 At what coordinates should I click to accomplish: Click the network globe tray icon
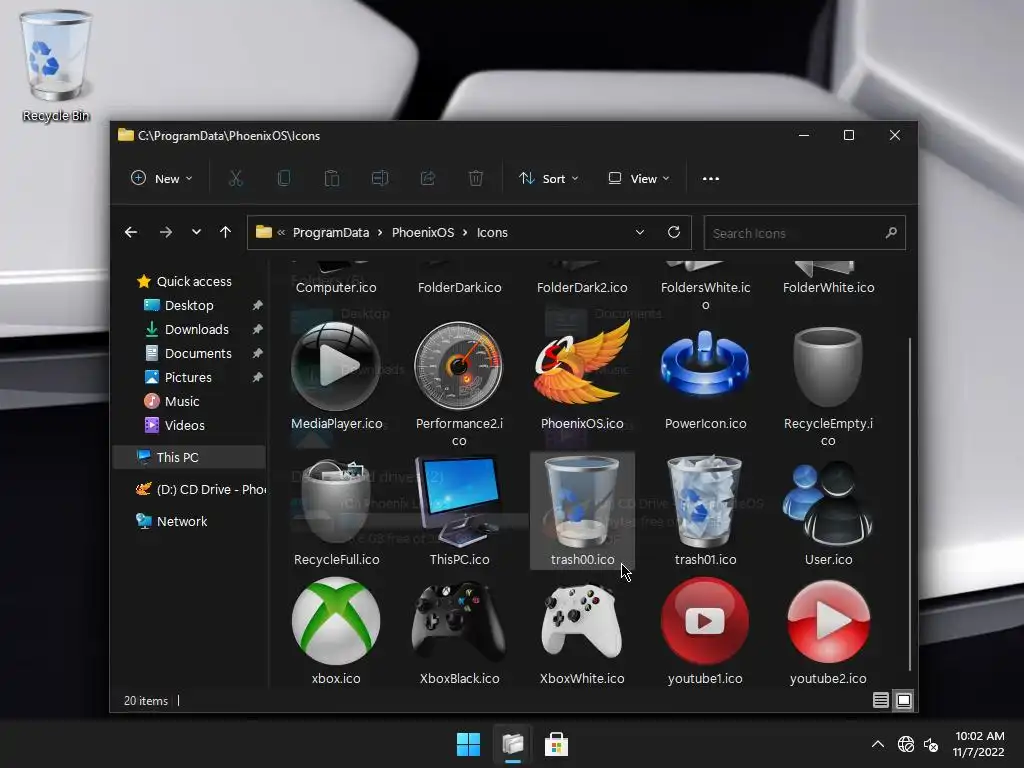pyautogui.click(x=906, y=744)
